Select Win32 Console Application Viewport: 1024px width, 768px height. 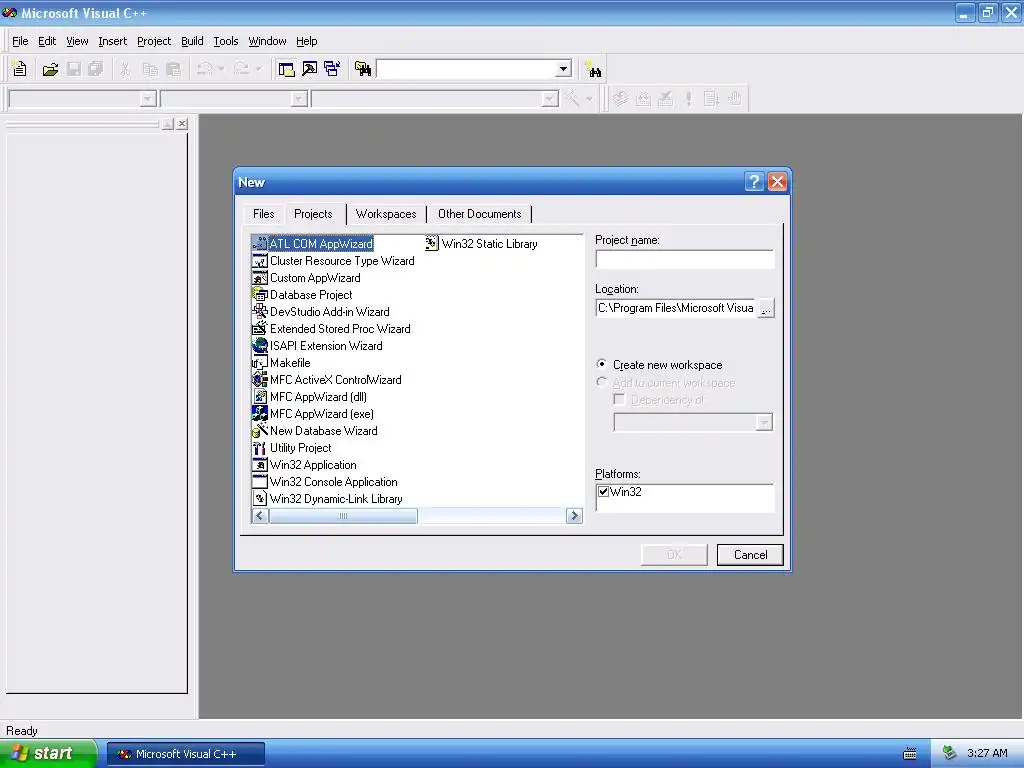[325, 481]
